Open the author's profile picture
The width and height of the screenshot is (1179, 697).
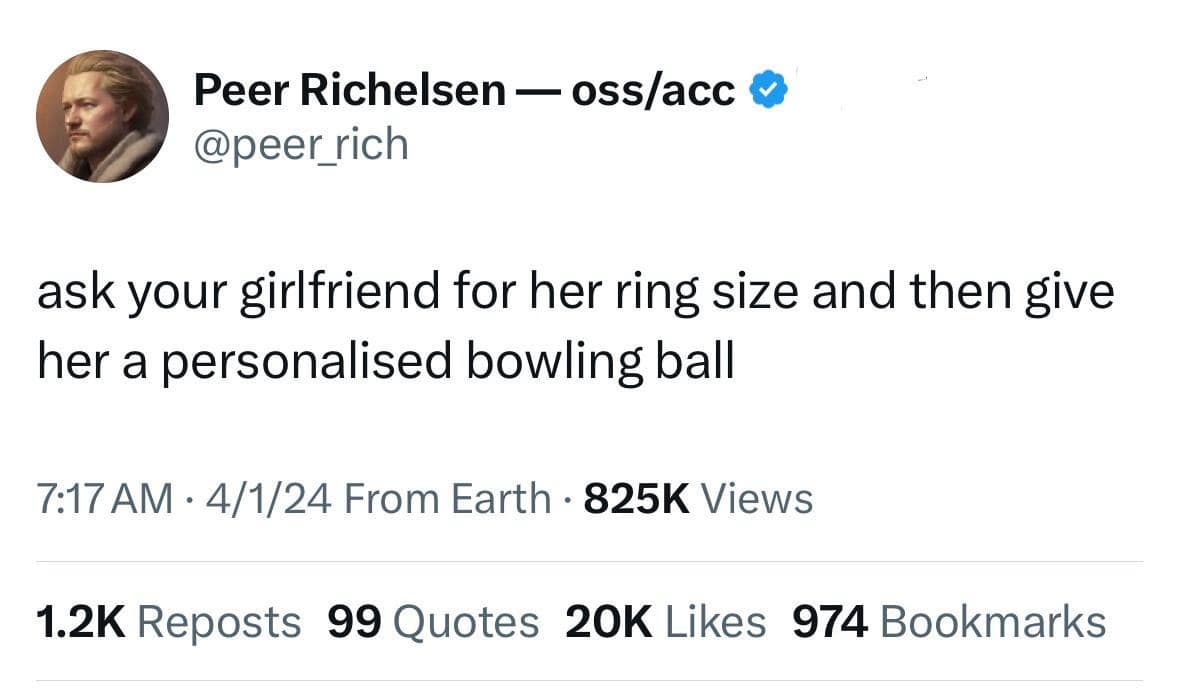102,116
